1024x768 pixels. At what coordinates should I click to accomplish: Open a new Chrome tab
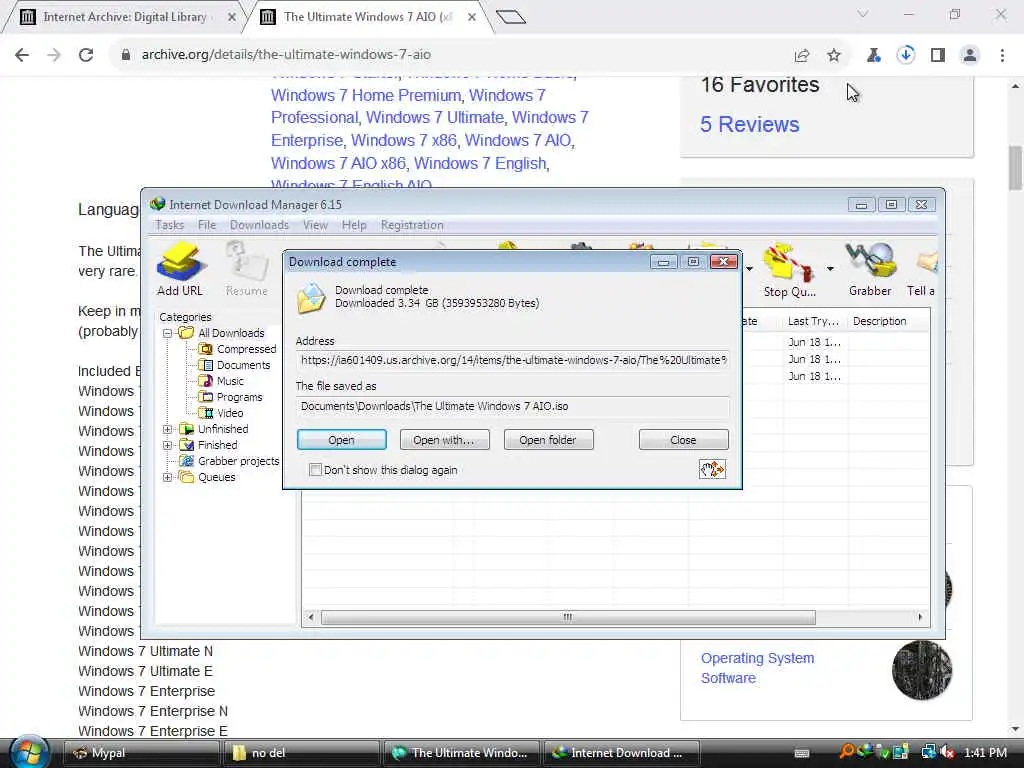pyautogui.click(x=511, y=17)
